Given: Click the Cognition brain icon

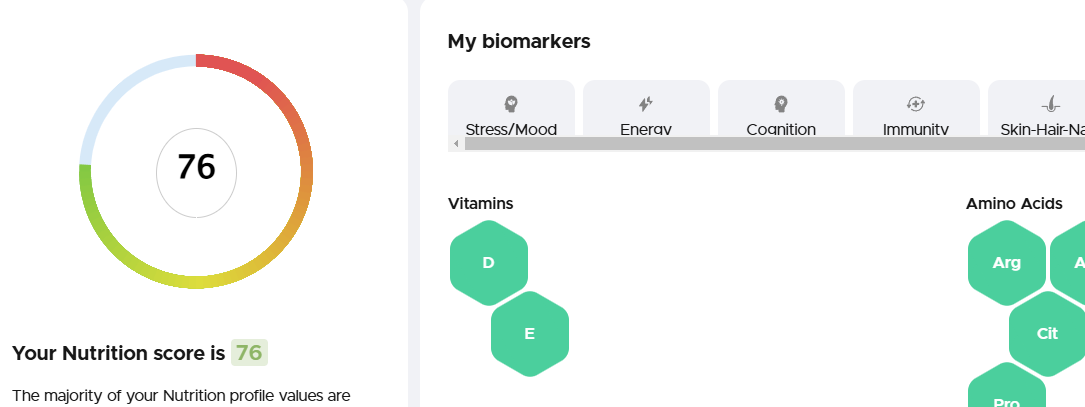Looking at the screenshot, I should point(781,103).
